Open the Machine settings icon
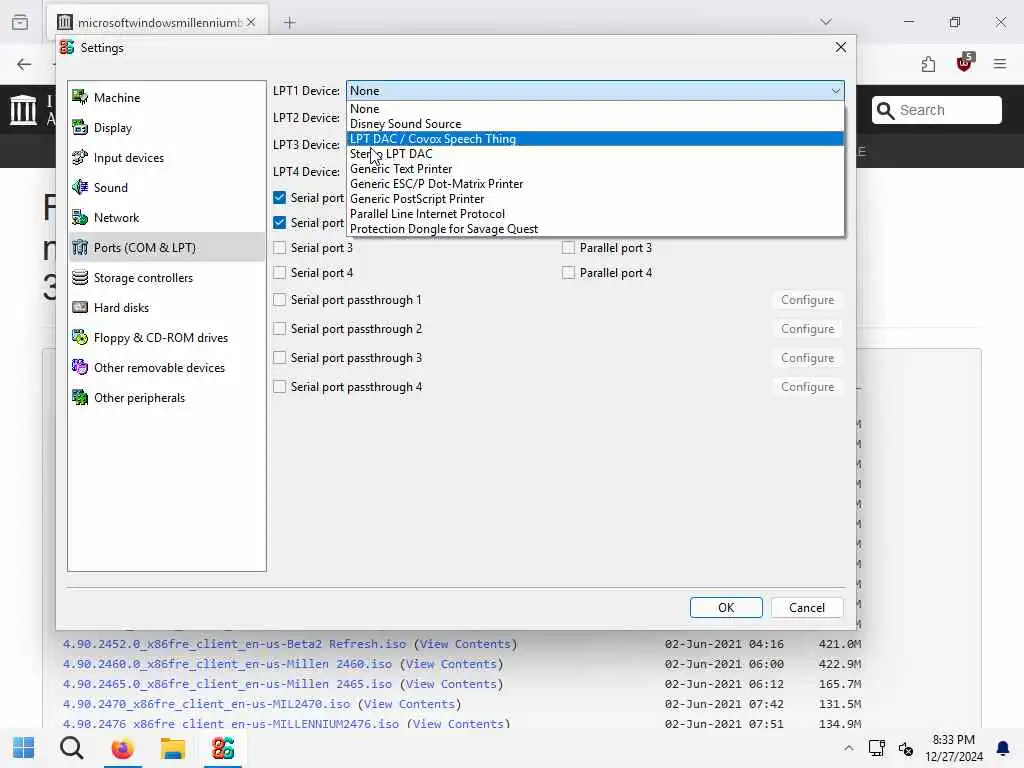The height and width of the screenshot is (768, 1024). [x=80, y=97]
